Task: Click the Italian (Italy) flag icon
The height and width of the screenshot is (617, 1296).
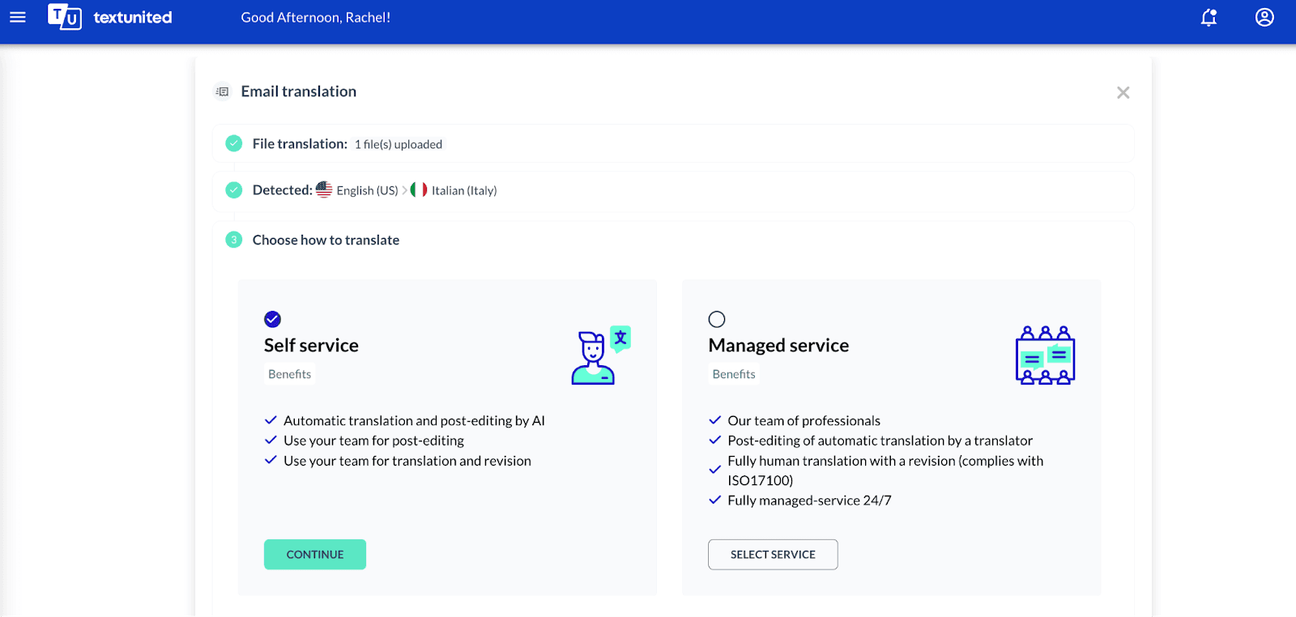Action: pos(419,190)
